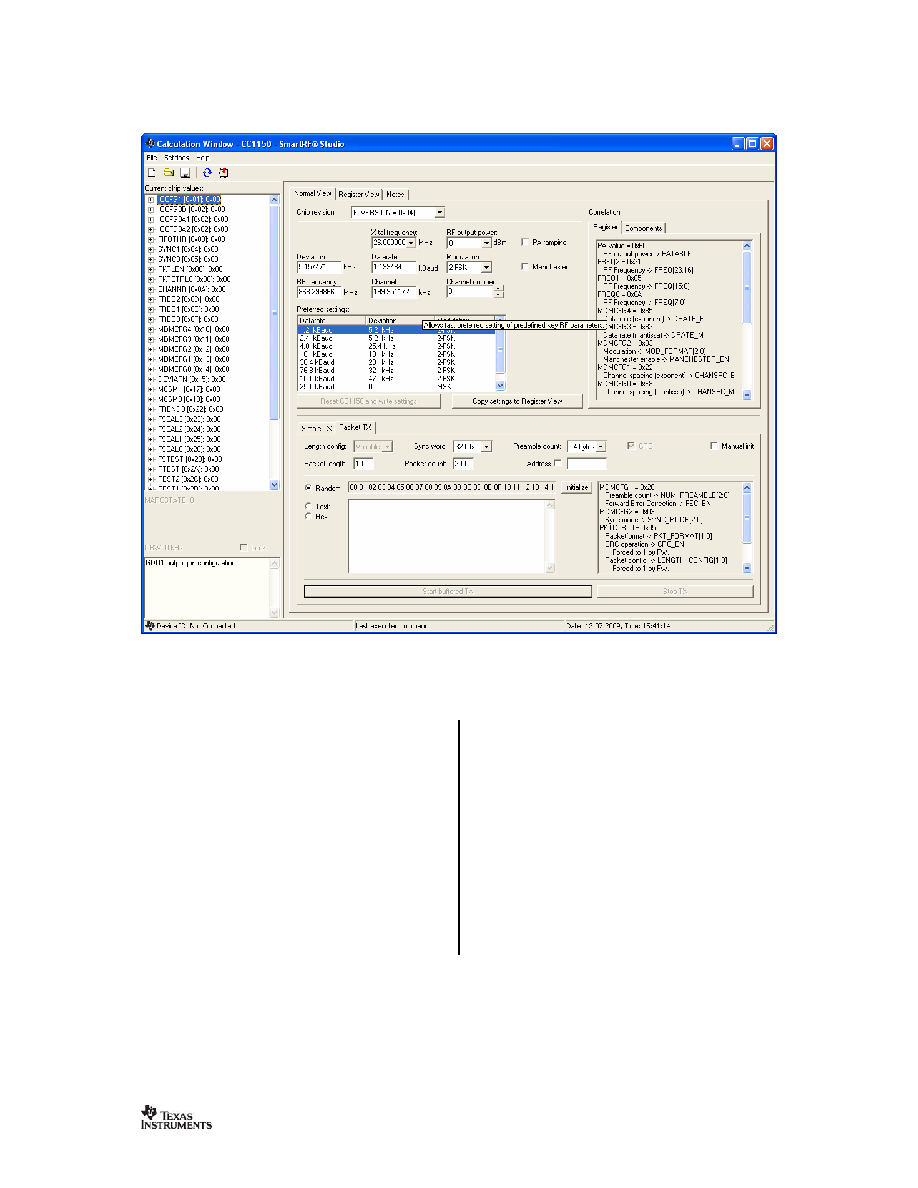Screen dimensions: 918x1188
Task: Click the Save disk toolbar icon
Action: pos(185,173)
